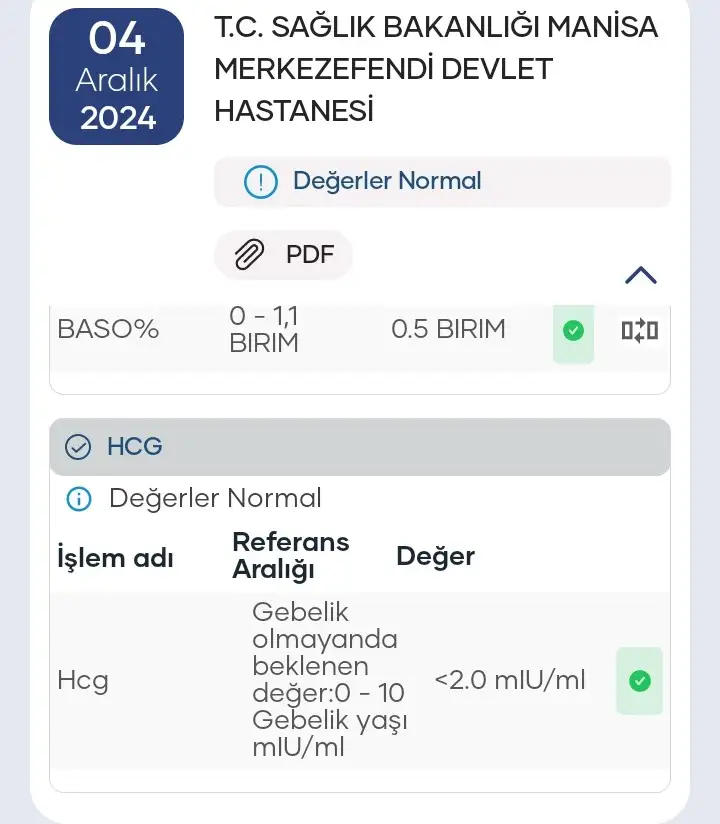Select the 04 Aralık 2024 date badge
720x824 pixels.
pyautogui.click(x=117, y=77)
